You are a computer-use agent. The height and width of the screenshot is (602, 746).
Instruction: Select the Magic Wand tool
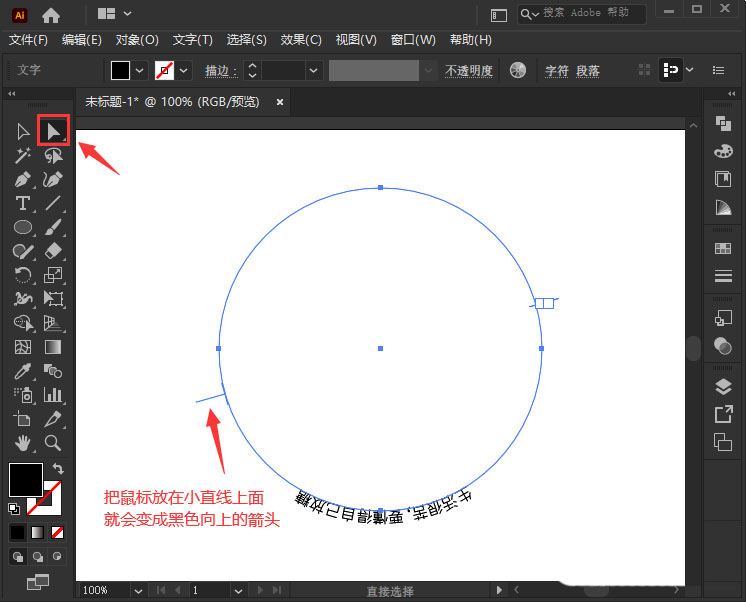pyautogui.click(x=23, y=155)
